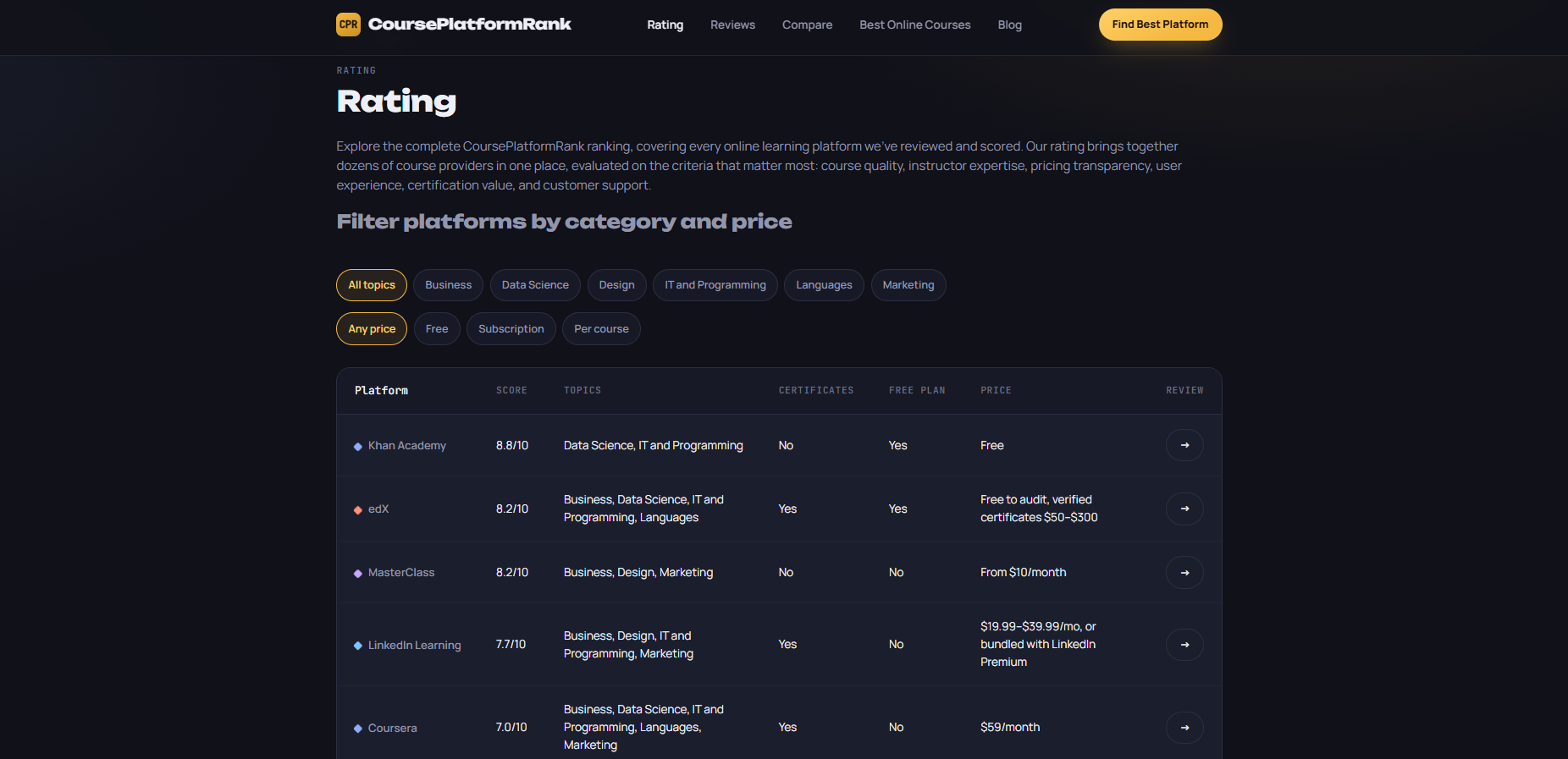Enable the Data Science topic filter

coord(535,285)
